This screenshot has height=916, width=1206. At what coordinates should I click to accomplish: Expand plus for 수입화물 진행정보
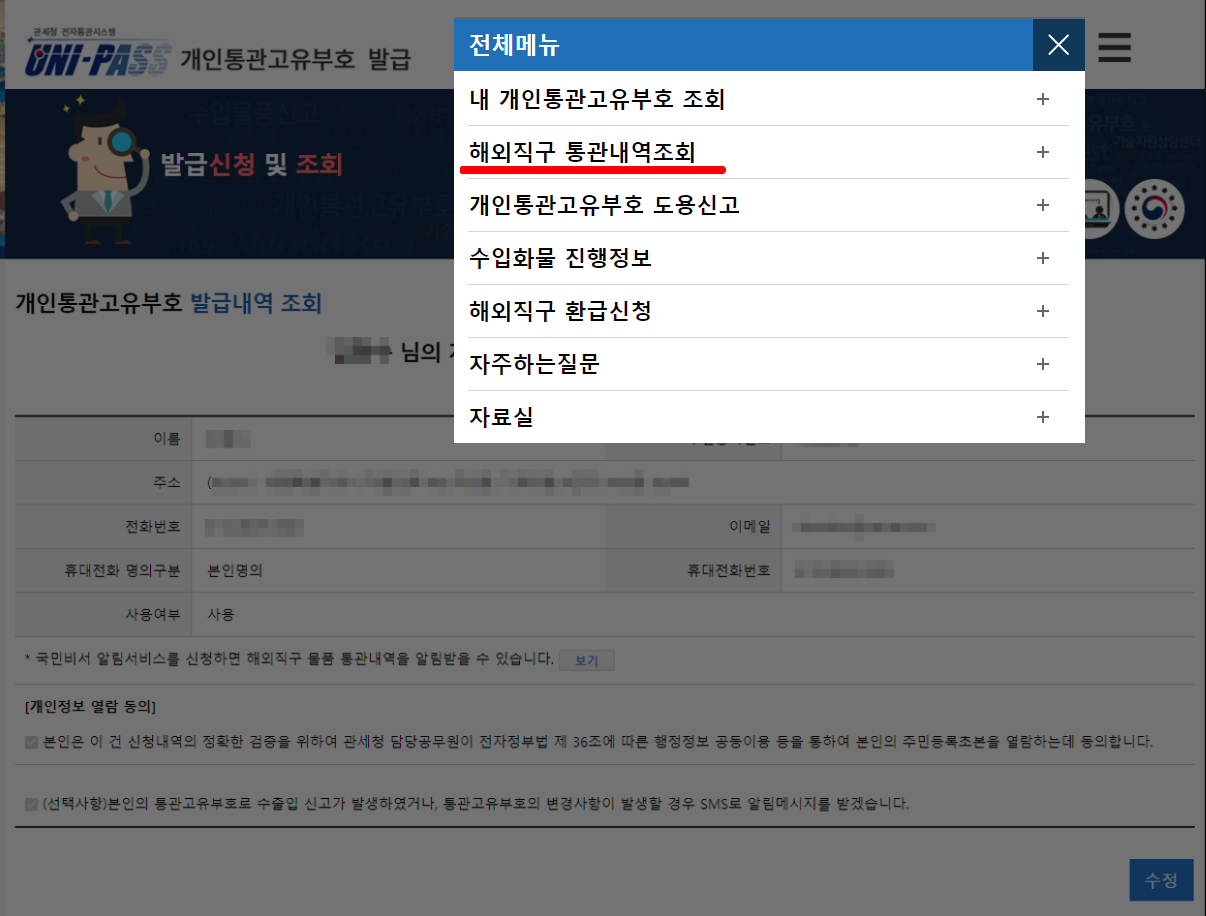pos(1043,258)
